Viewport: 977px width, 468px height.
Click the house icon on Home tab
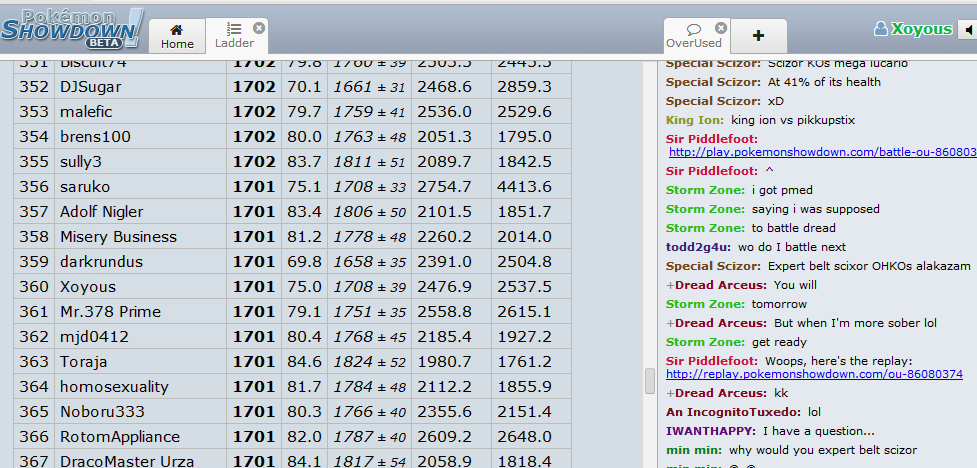177,29
